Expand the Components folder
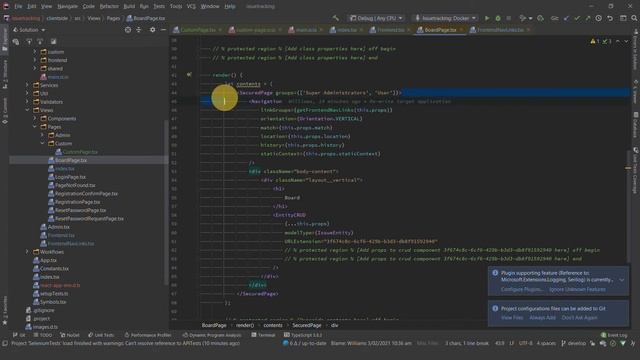Viewport: 640px width, 360px height. [x=35, y=119]
